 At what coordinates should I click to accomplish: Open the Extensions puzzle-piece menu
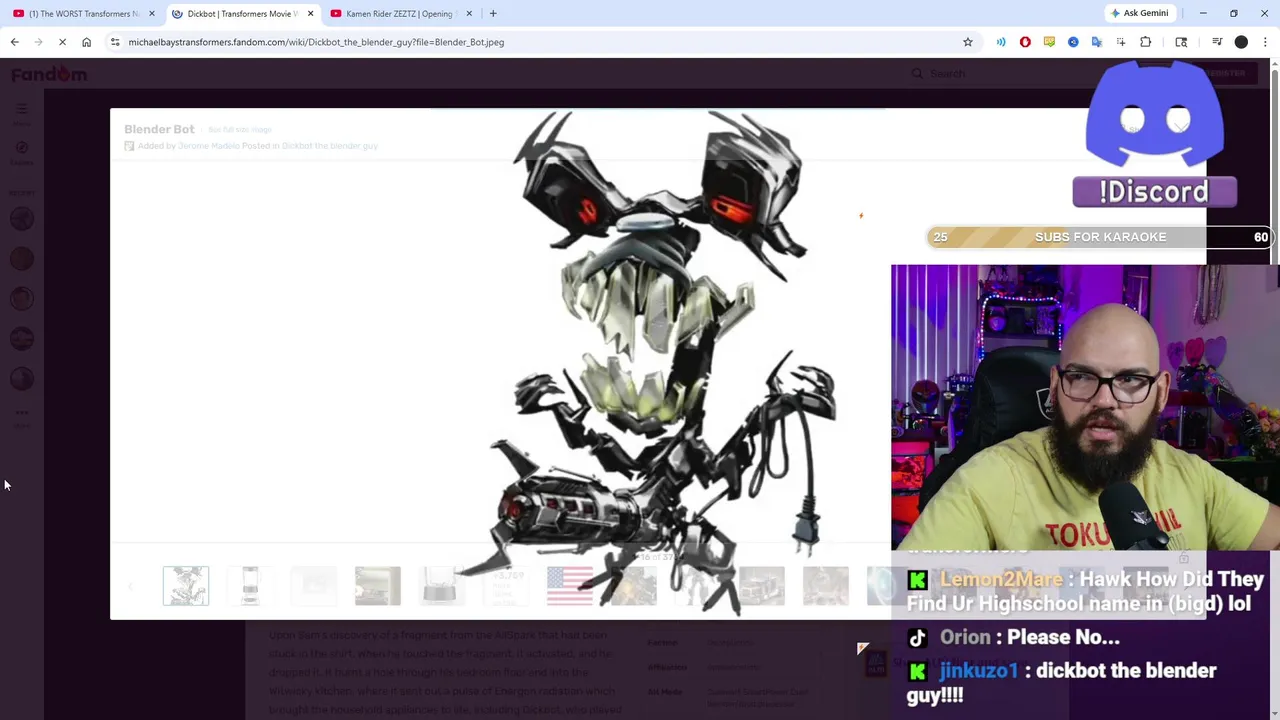(x=1145, y=42)
